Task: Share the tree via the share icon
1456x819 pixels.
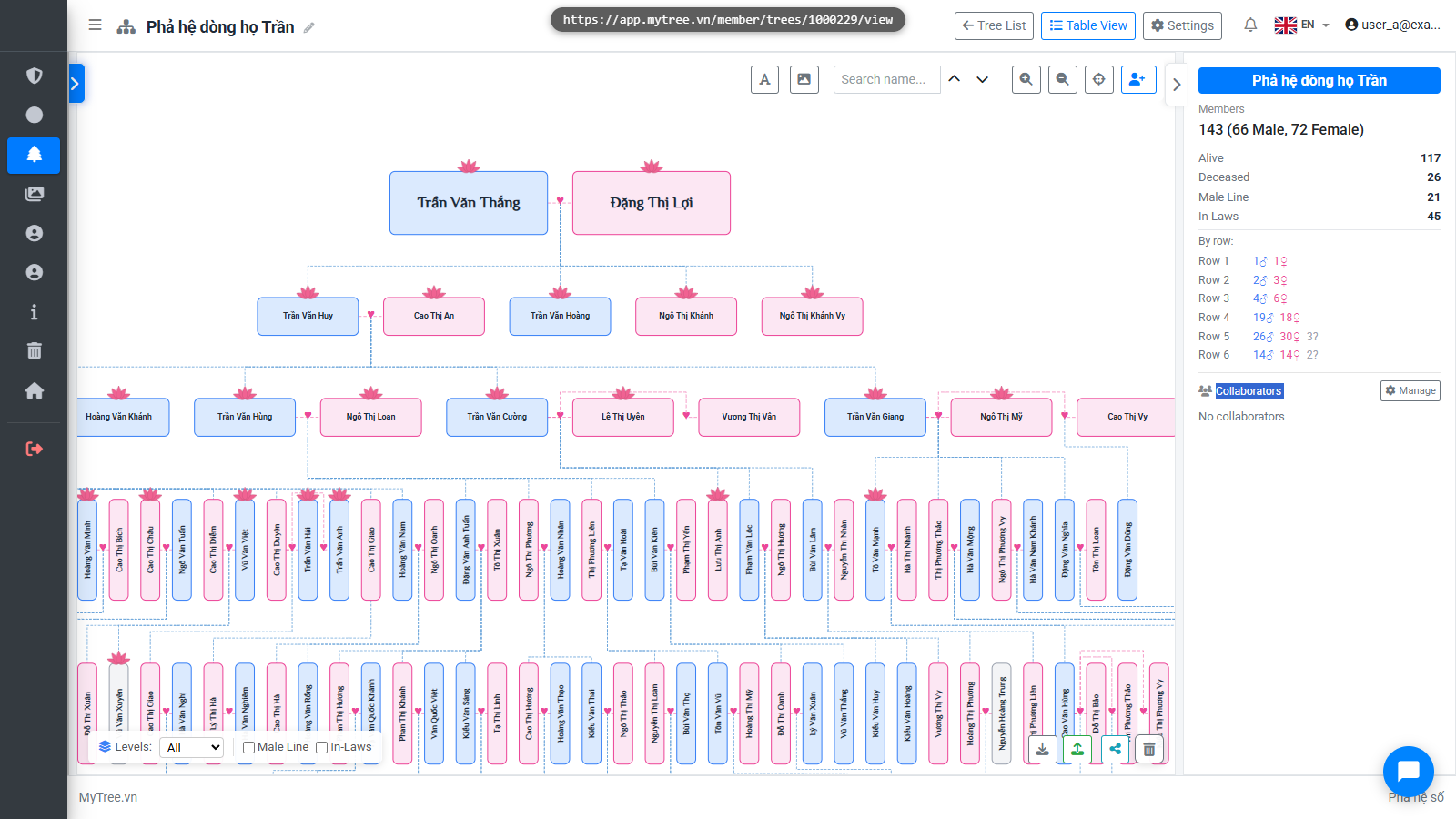Action: [x=1115, y=749]
